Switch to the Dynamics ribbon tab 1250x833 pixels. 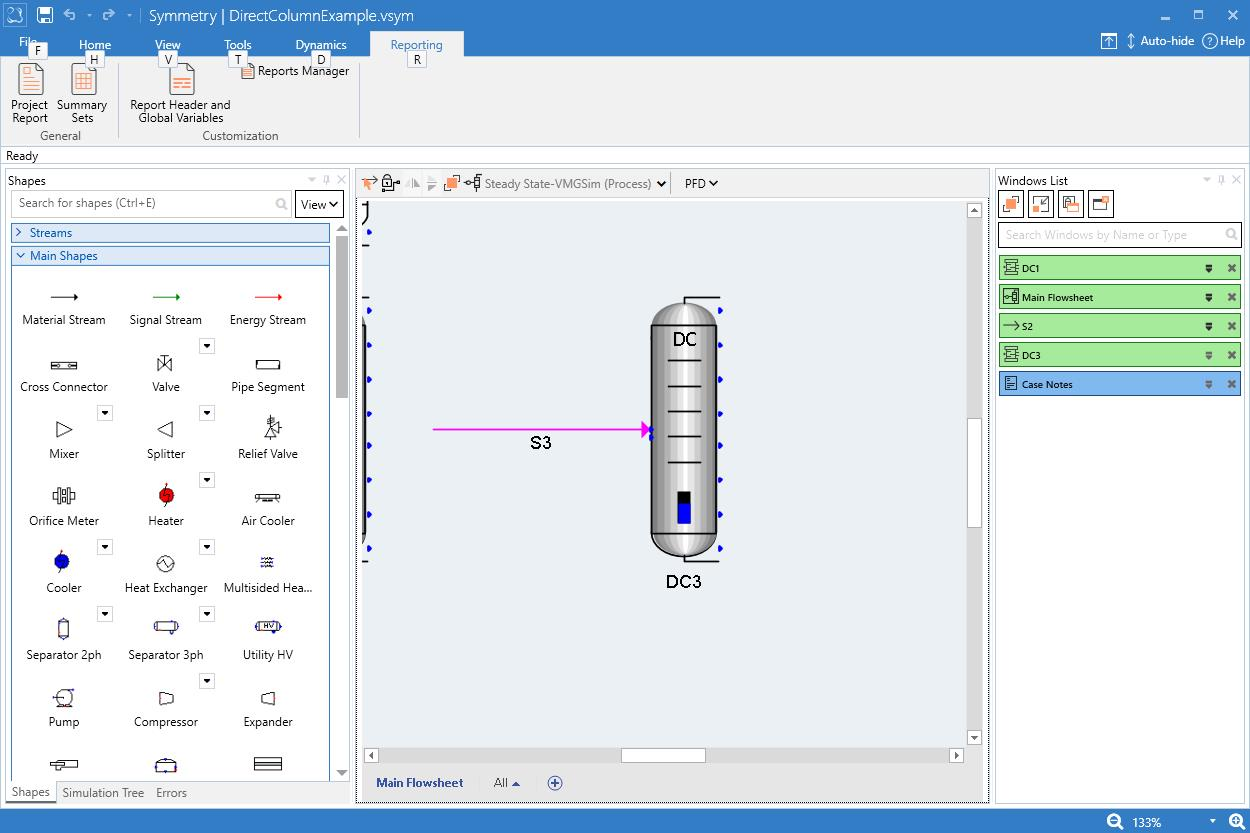click(320, 45)
